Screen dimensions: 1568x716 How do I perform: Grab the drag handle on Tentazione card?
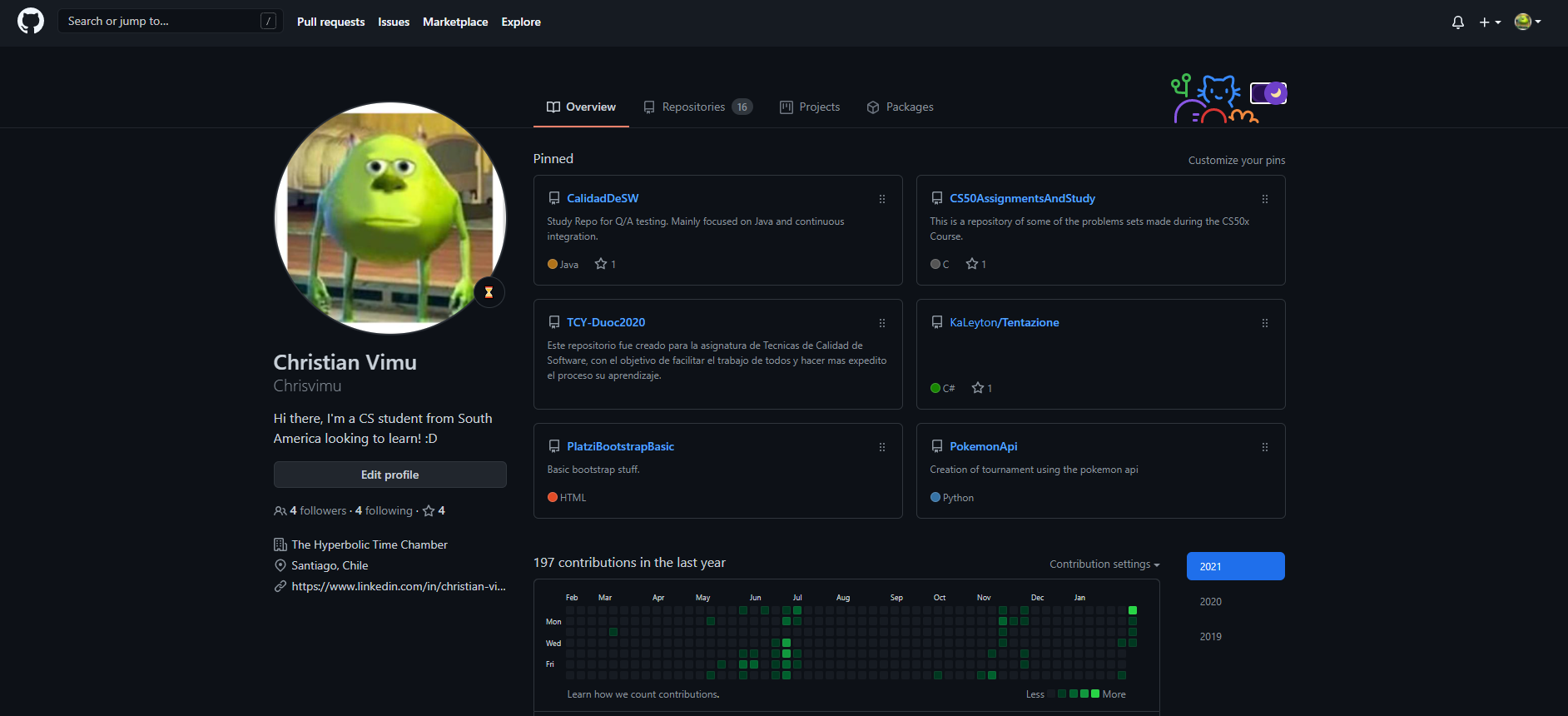click(x=1265, y=323)
